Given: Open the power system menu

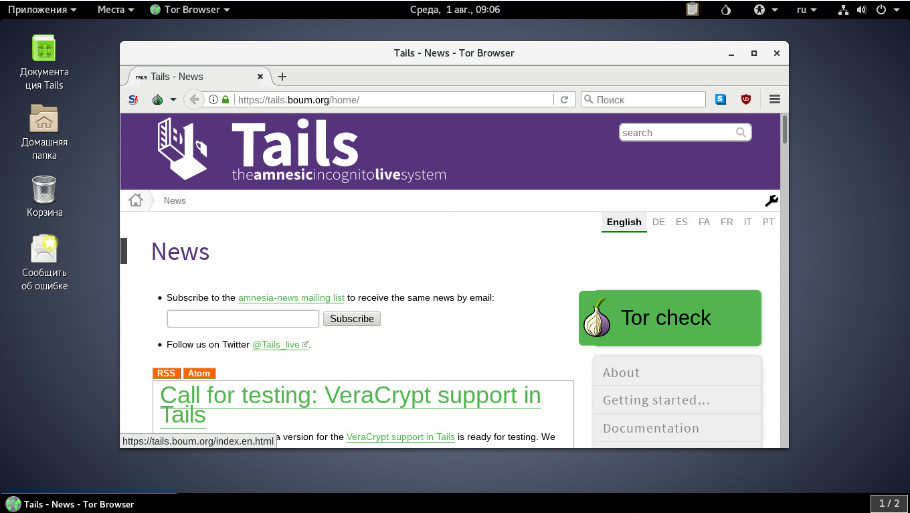Looking at the screenshot, I should pos(887,9).
